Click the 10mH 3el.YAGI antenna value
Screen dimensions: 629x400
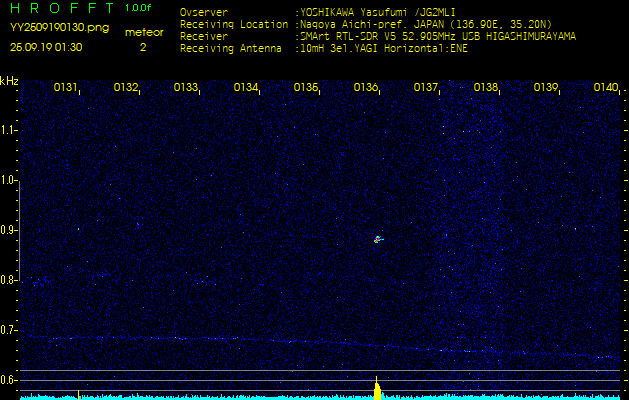pyautogui.click(x=383, y=49)
